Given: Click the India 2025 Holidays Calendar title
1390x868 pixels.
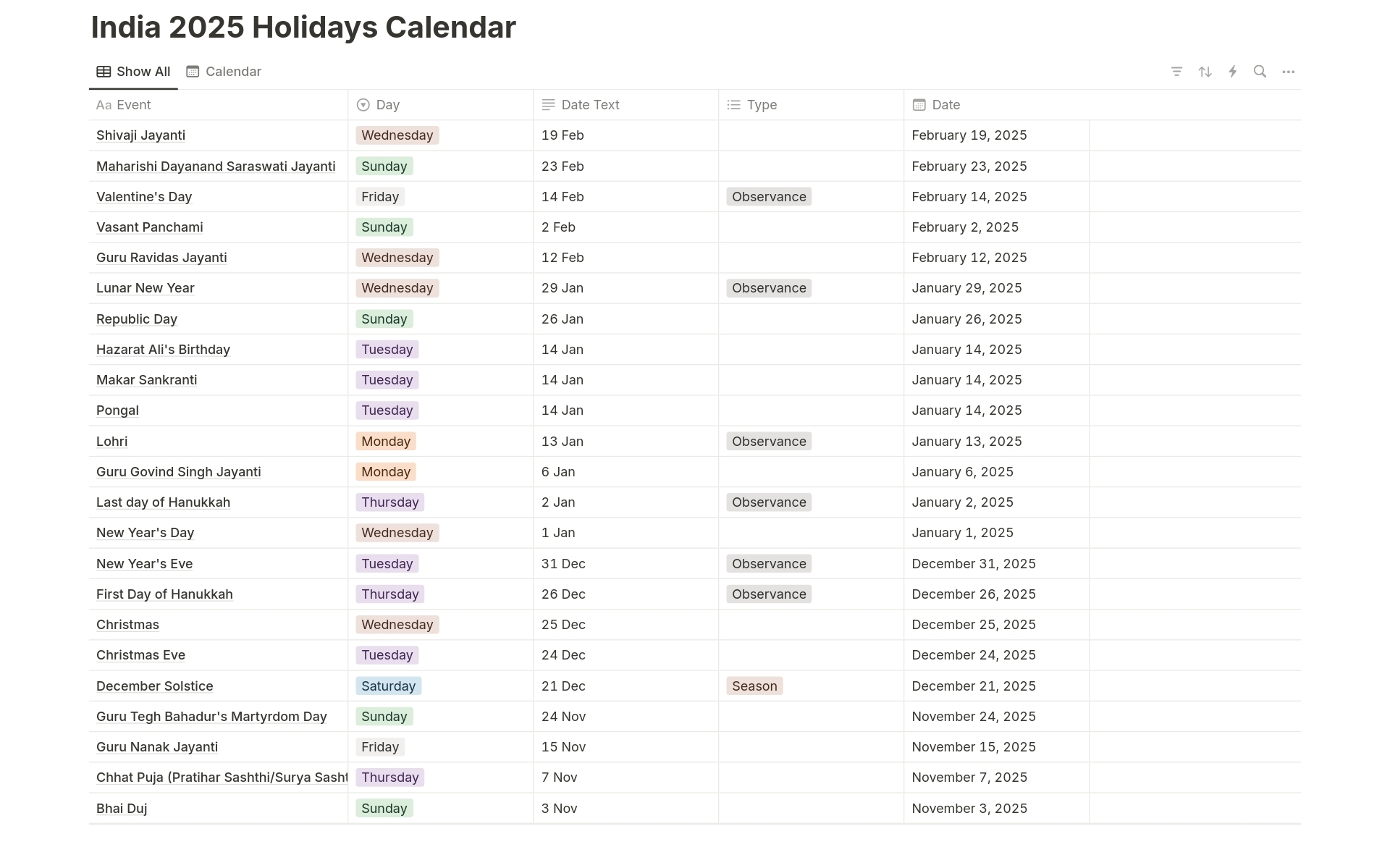Looking at the screenshot, I should pyautogui.click(x=303, y=27).
